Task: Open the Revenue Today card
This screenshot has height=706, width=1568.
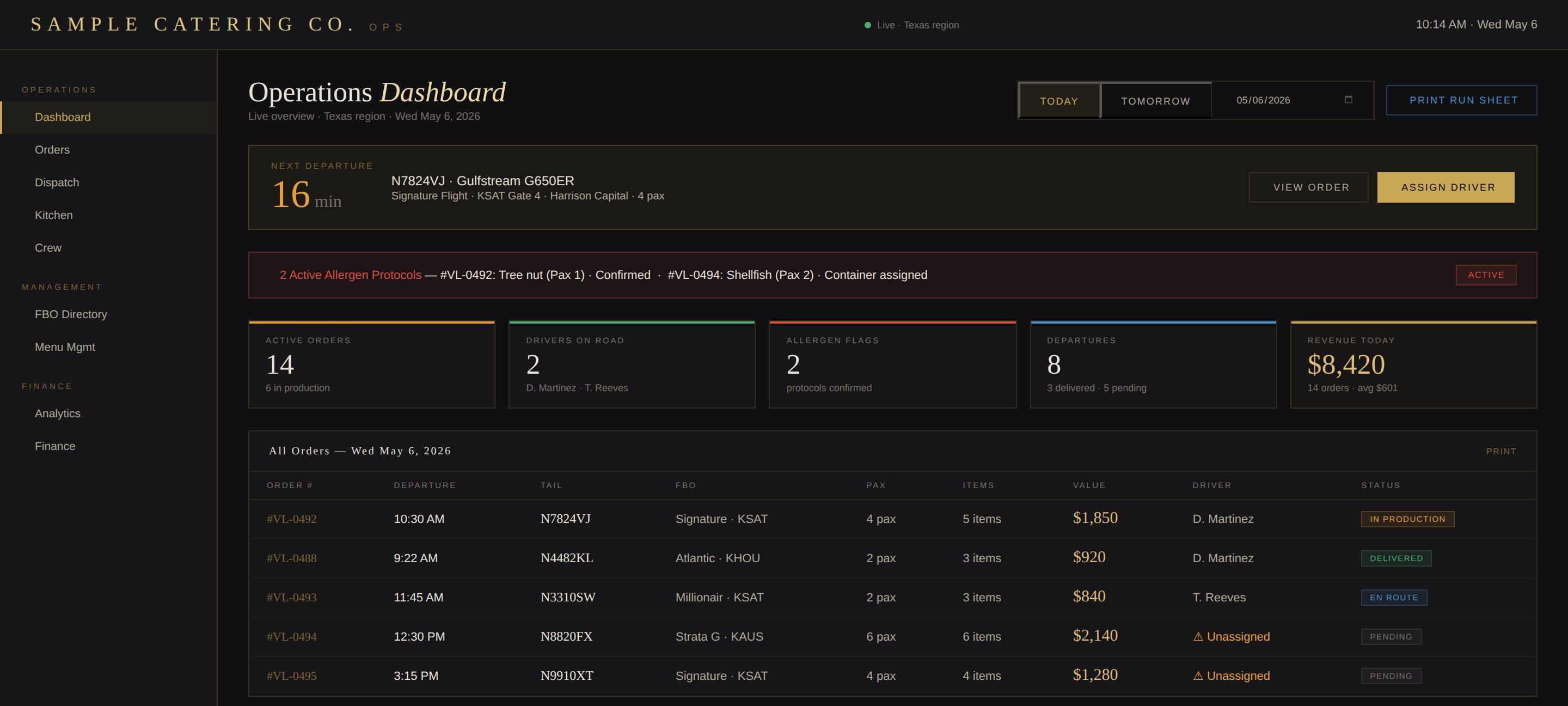Action: click(x=1413, y=364)
